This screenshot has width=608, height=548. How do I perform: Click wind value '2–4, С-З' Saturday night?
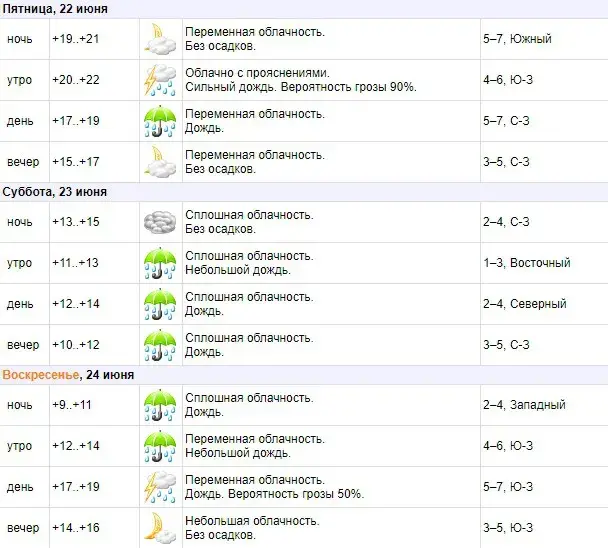tap(506, 222)
